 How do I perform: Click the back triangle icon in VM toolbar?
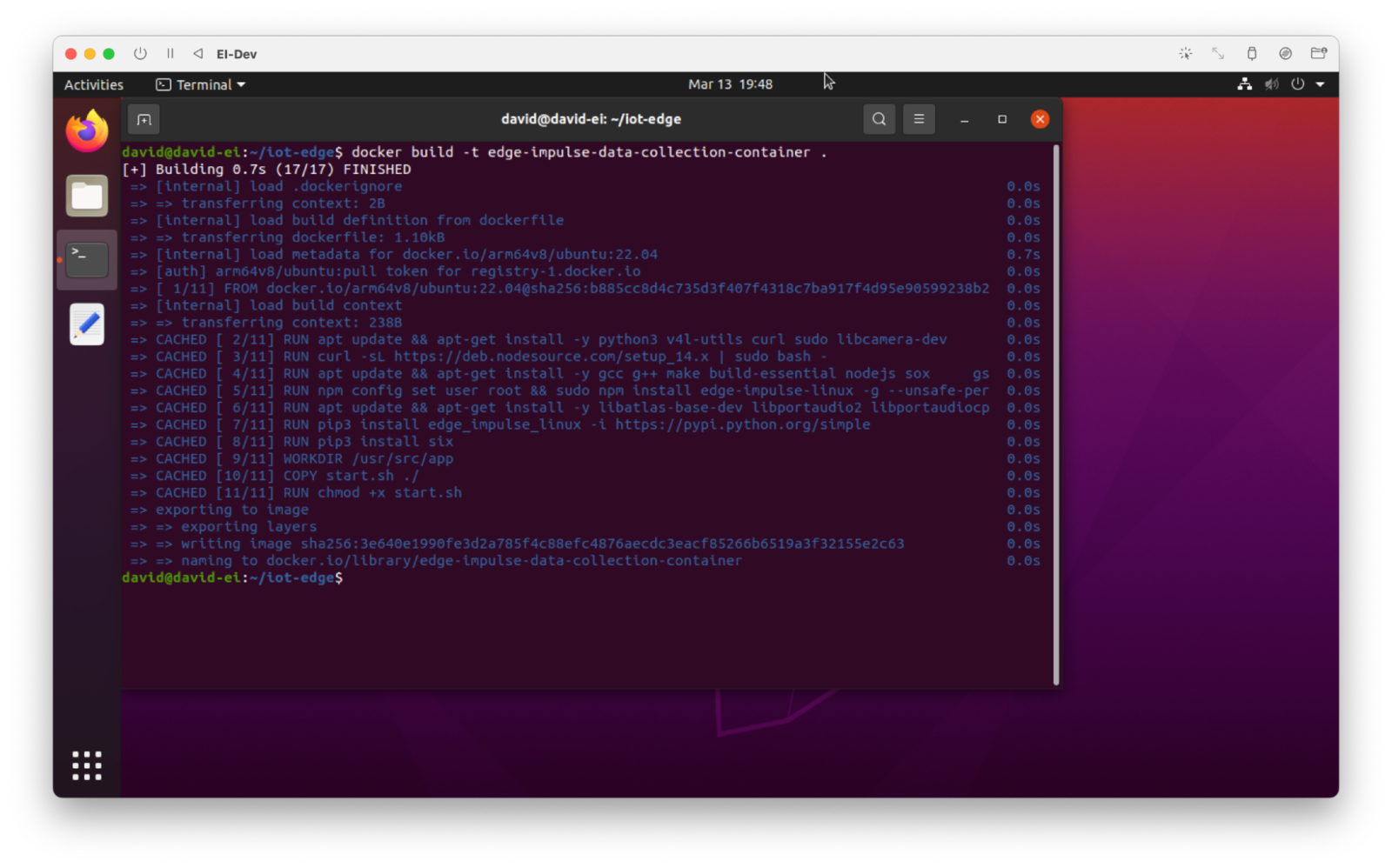click(198, 54)
